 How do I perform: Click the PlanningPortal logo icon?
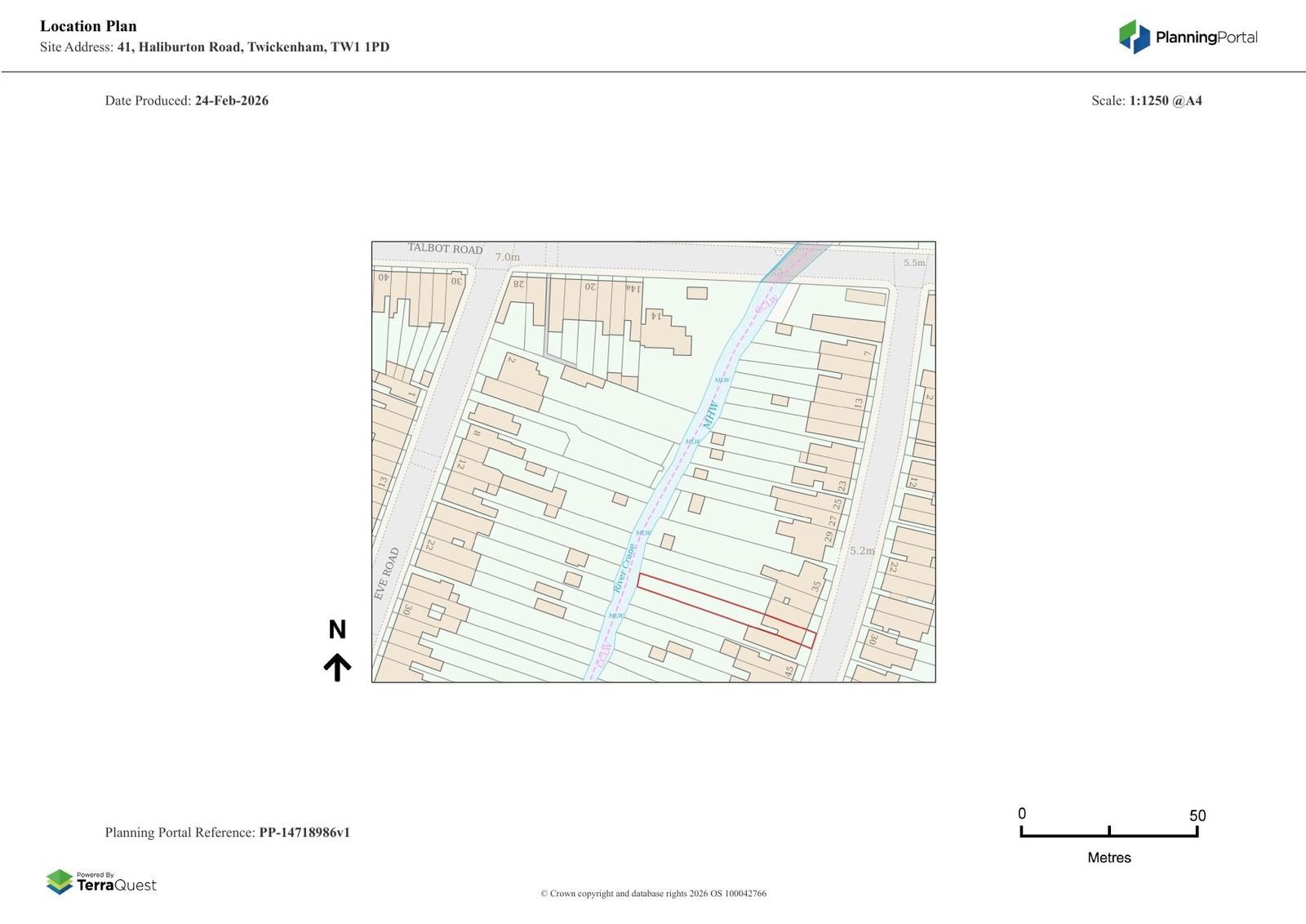1134,37
